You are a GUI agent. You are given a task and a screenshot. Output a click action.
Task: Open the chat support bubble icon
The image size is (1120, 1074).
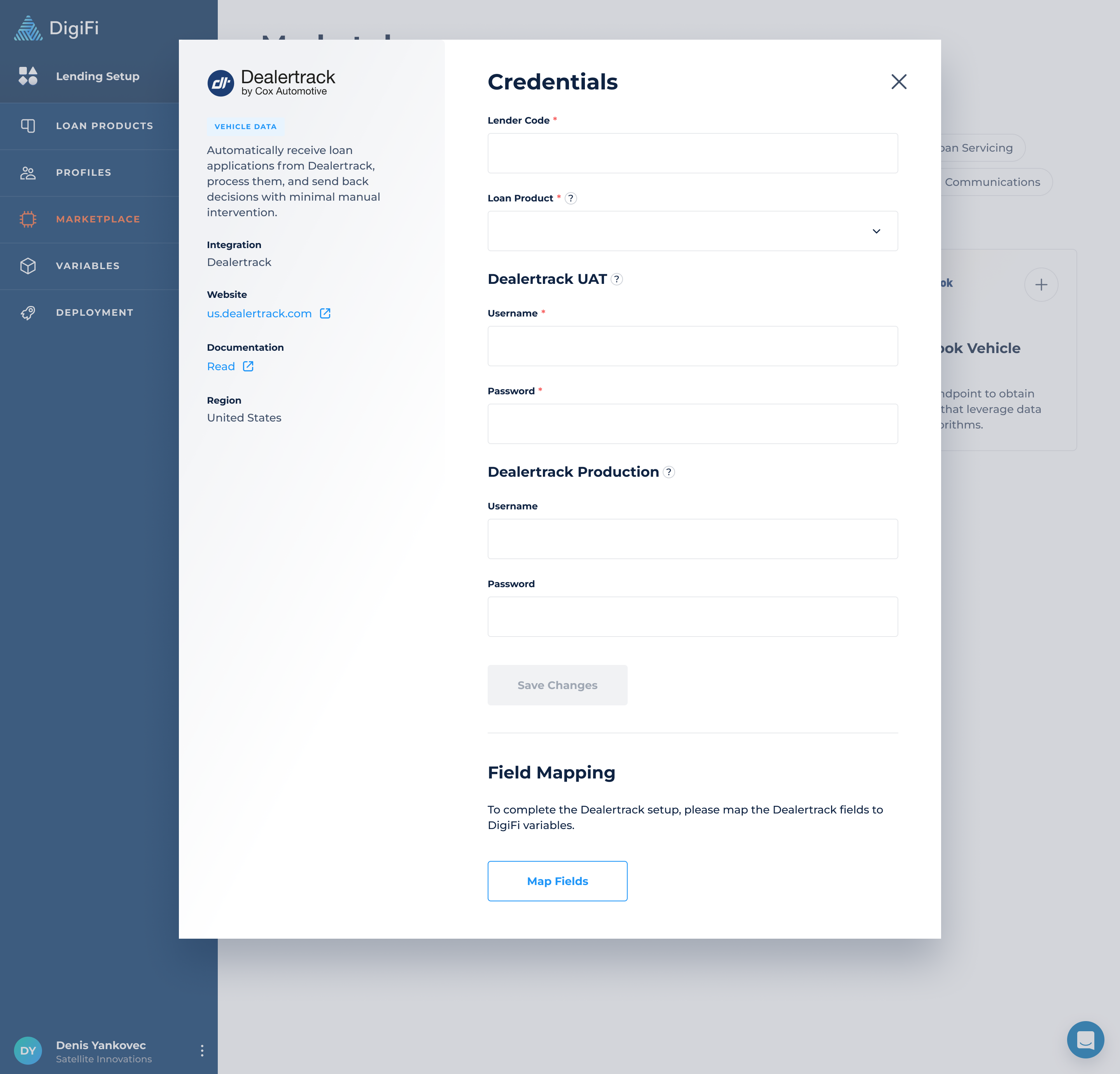pyautogui.click(x=1085, y=1039)
